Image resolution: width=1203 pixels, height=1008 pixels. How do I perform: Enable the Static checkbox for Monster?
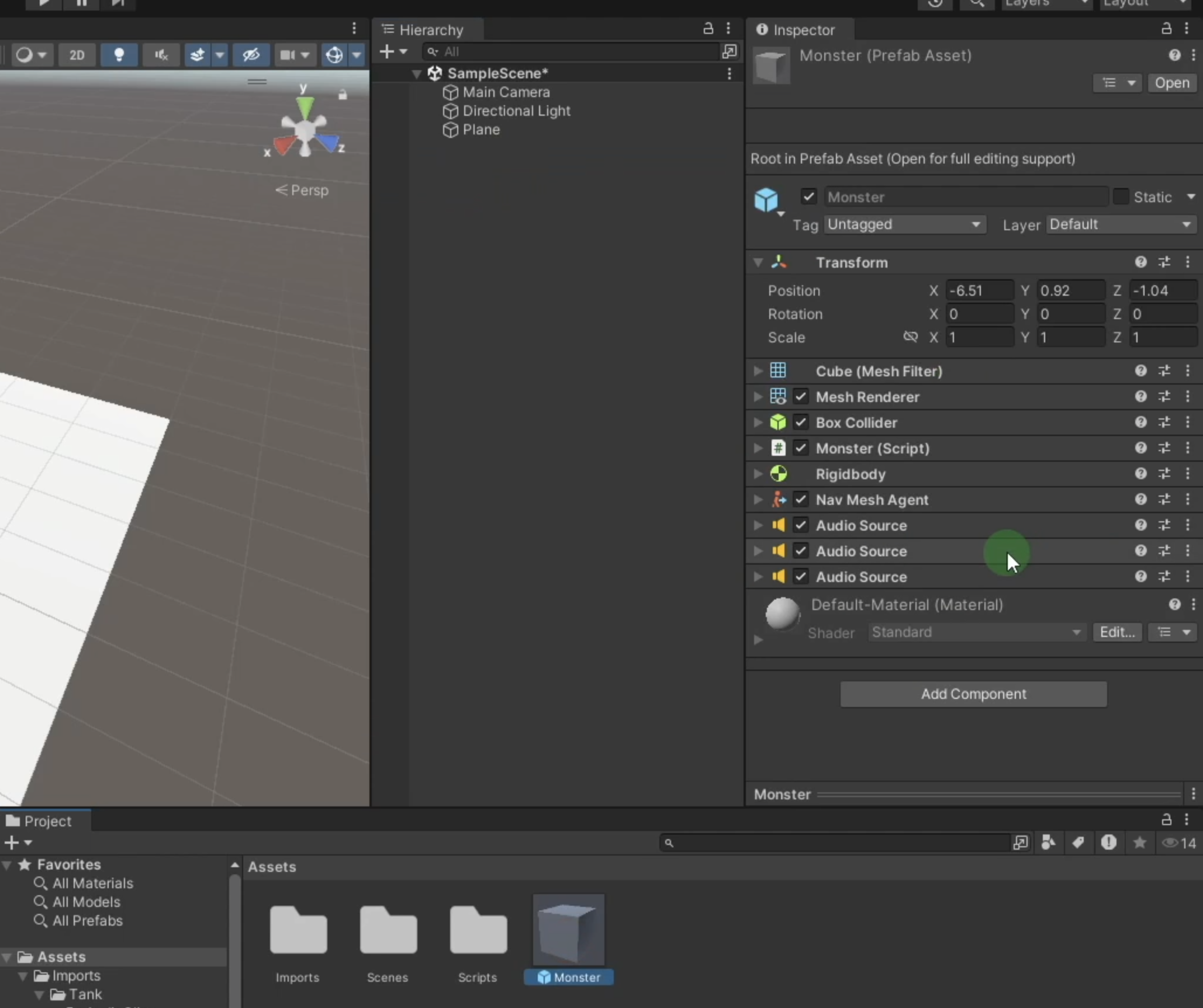click(1121, 197)
